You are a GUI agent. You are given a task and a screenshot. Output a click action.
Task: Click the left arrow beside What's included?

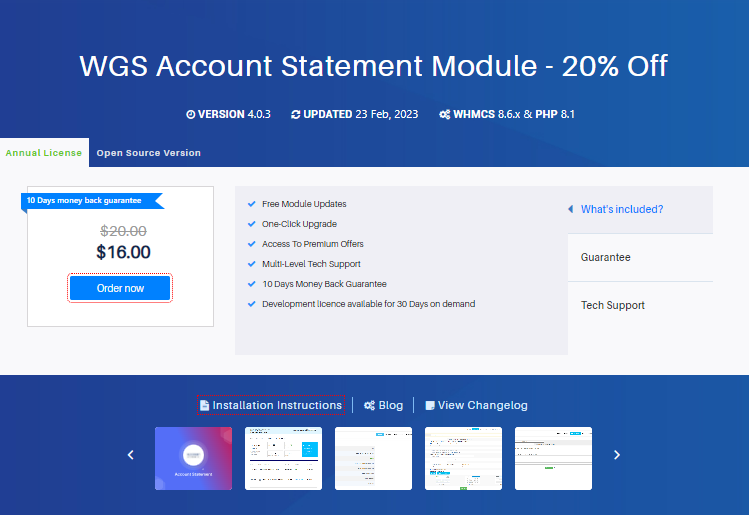[570, 209]
